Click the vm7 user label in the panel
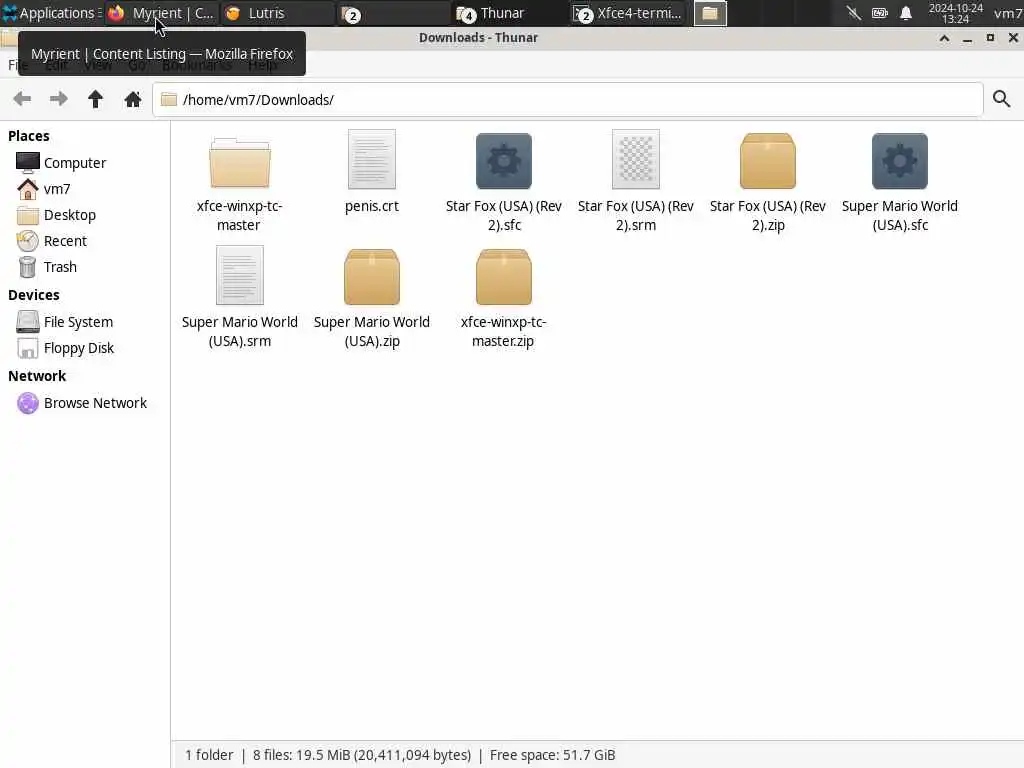The height and width of the screenshot is (768, 1024). click(x=1008, y=13)
